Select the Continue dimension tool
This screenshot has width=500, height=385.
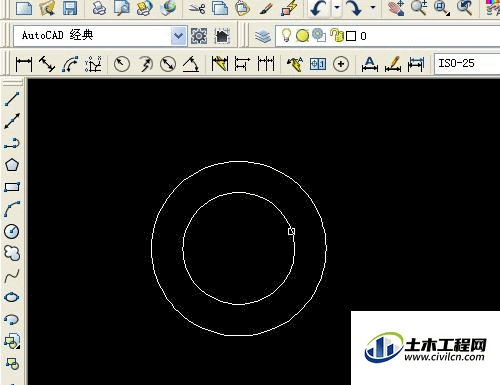266,64
